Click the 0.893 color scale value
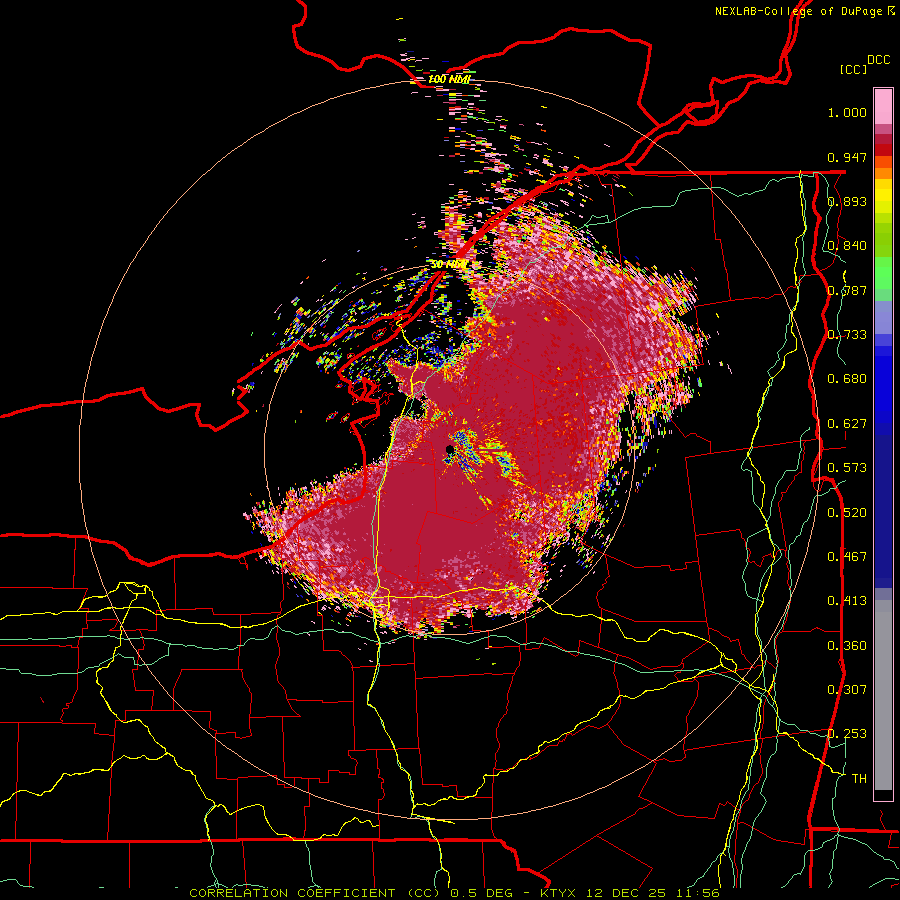The width and height of the screenshot is (900, 900). tap(847, 201)
